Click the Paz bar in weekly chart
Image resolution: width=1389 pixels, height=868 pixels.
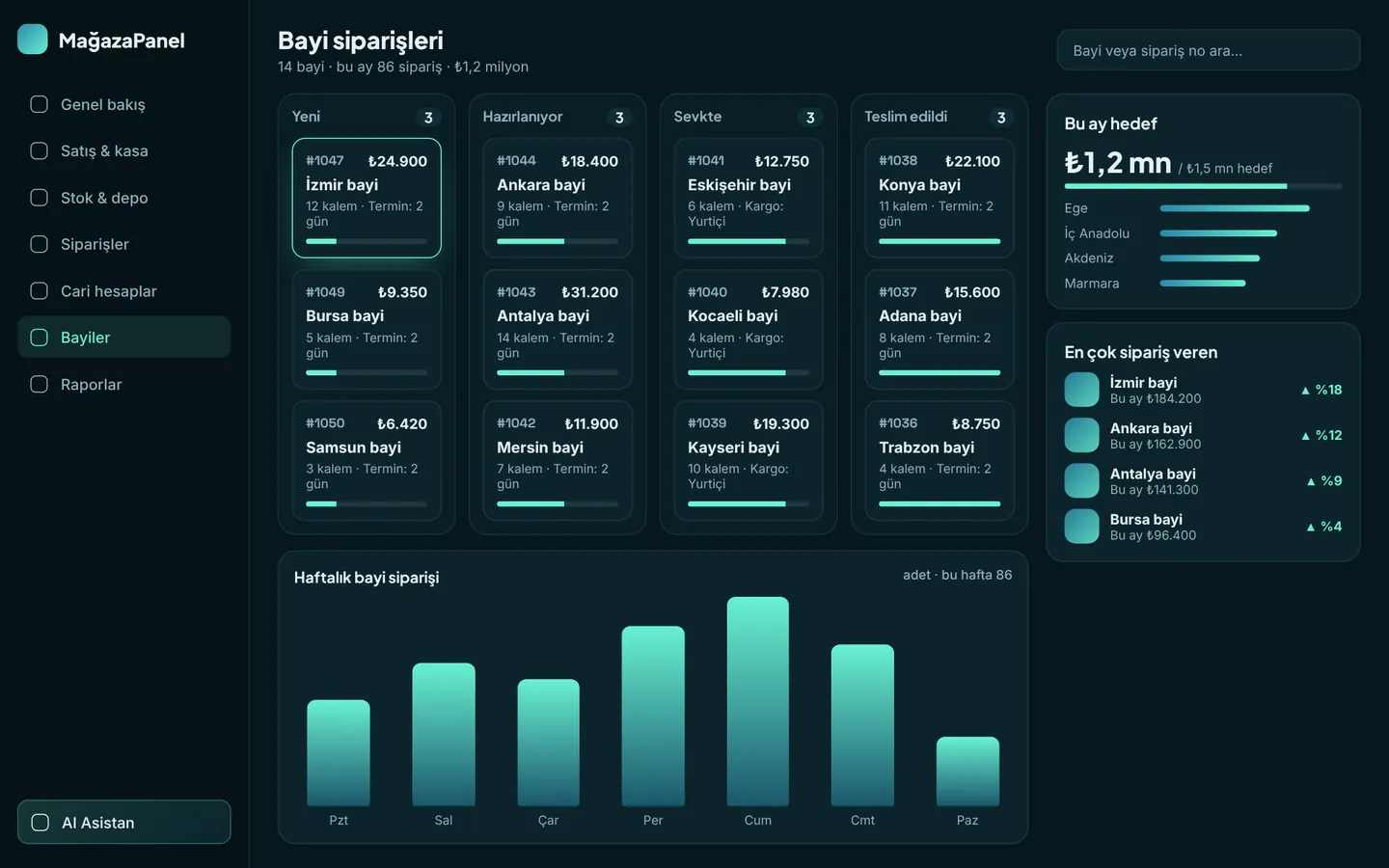[x=967, y=772]
